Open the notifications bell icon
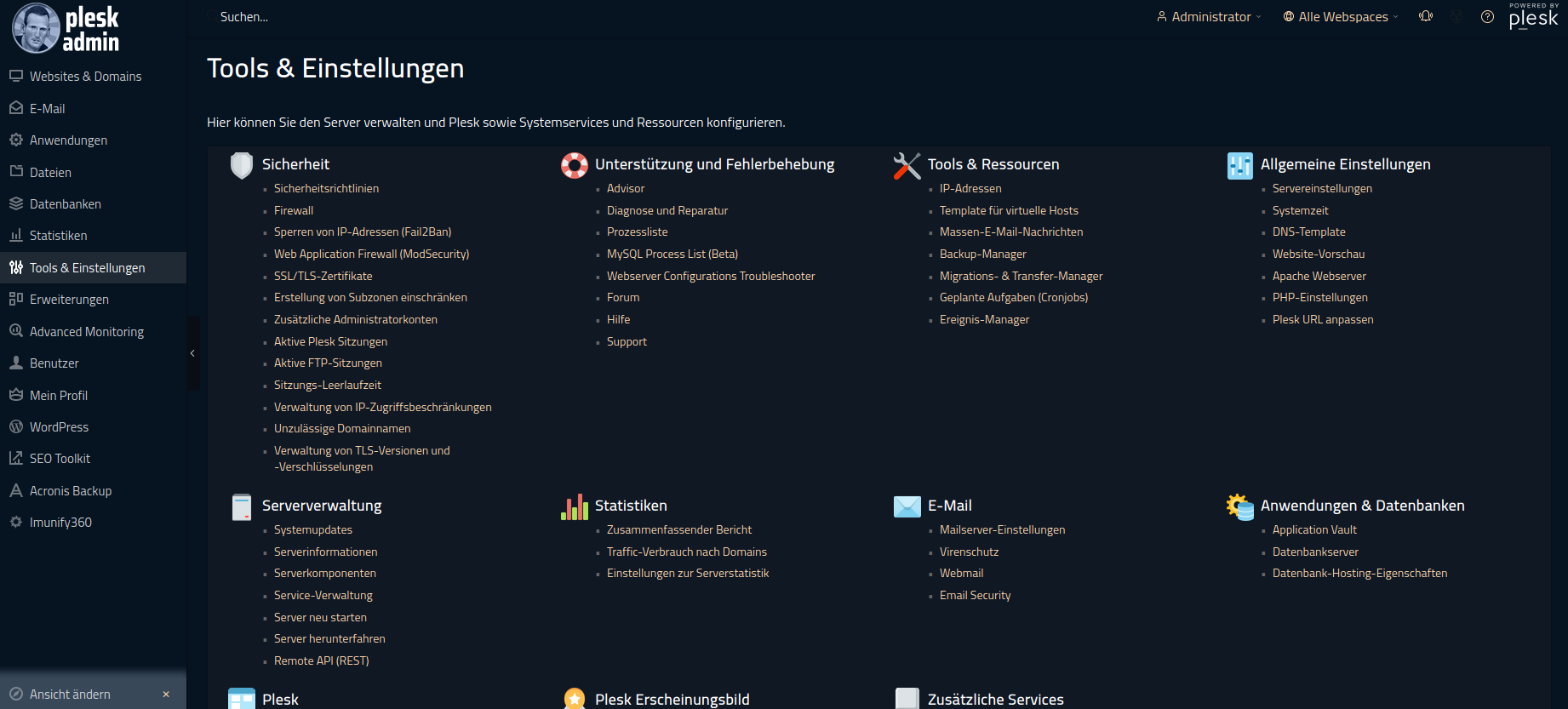The width and height of the screenshot is (1568, 709). pos(1426,16)
